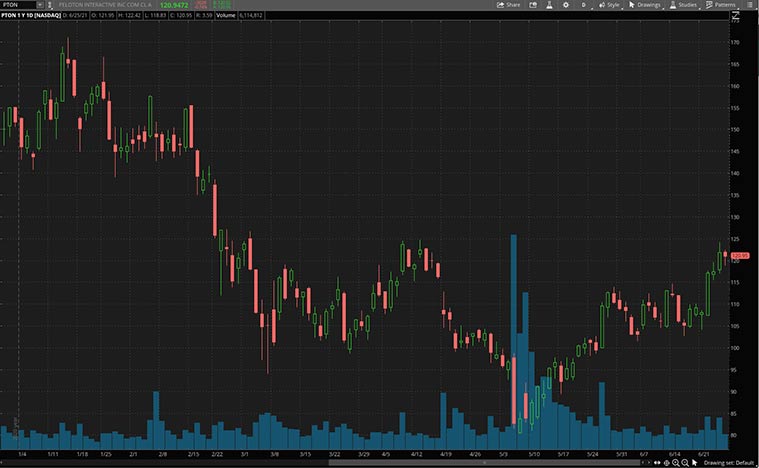Viewport: 759px width, 468px height.
Task: Click the tallest blue volume bar in early May
Action: tap(514, 342)
